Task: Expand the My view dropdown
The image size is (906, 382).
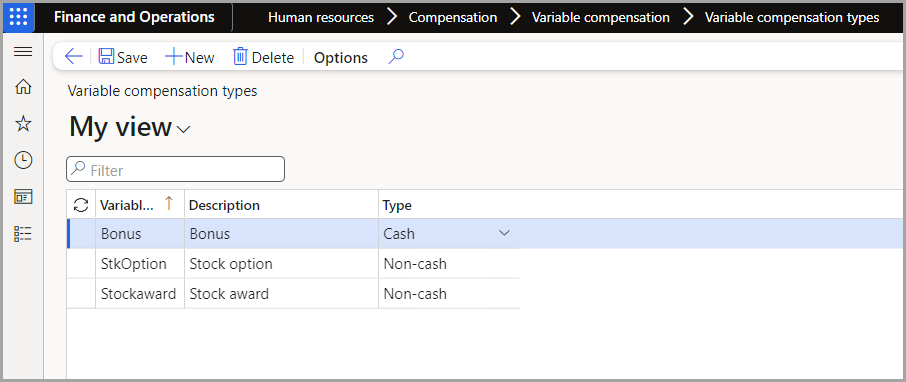Action: (130, 127)
